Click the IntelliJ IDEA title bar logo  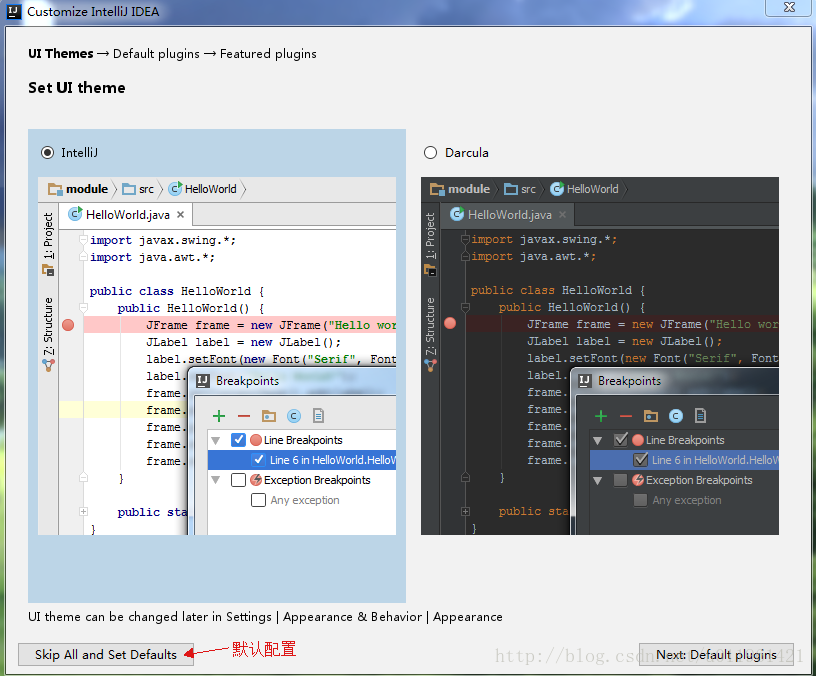pos(14,11)
